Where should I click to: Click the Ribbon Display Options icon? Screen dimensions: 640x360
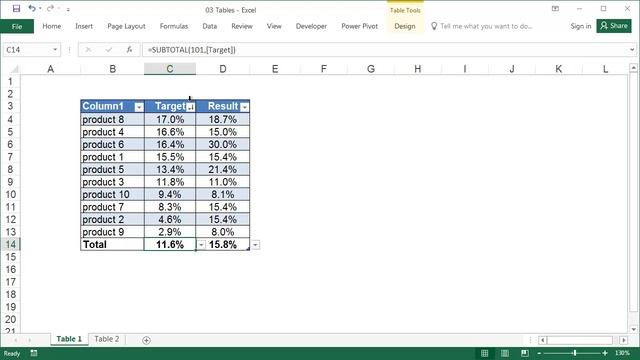click(555, 9)
